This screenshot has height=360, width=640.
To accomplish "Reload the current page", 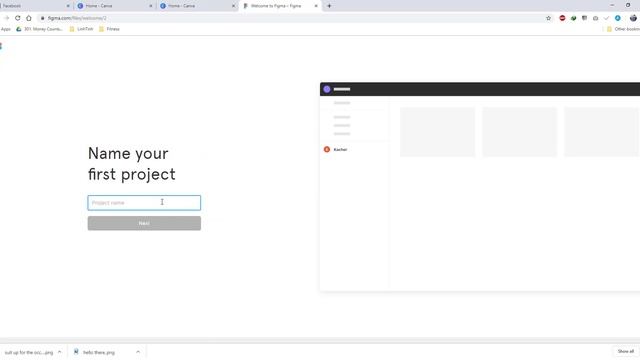I will 18,18.
